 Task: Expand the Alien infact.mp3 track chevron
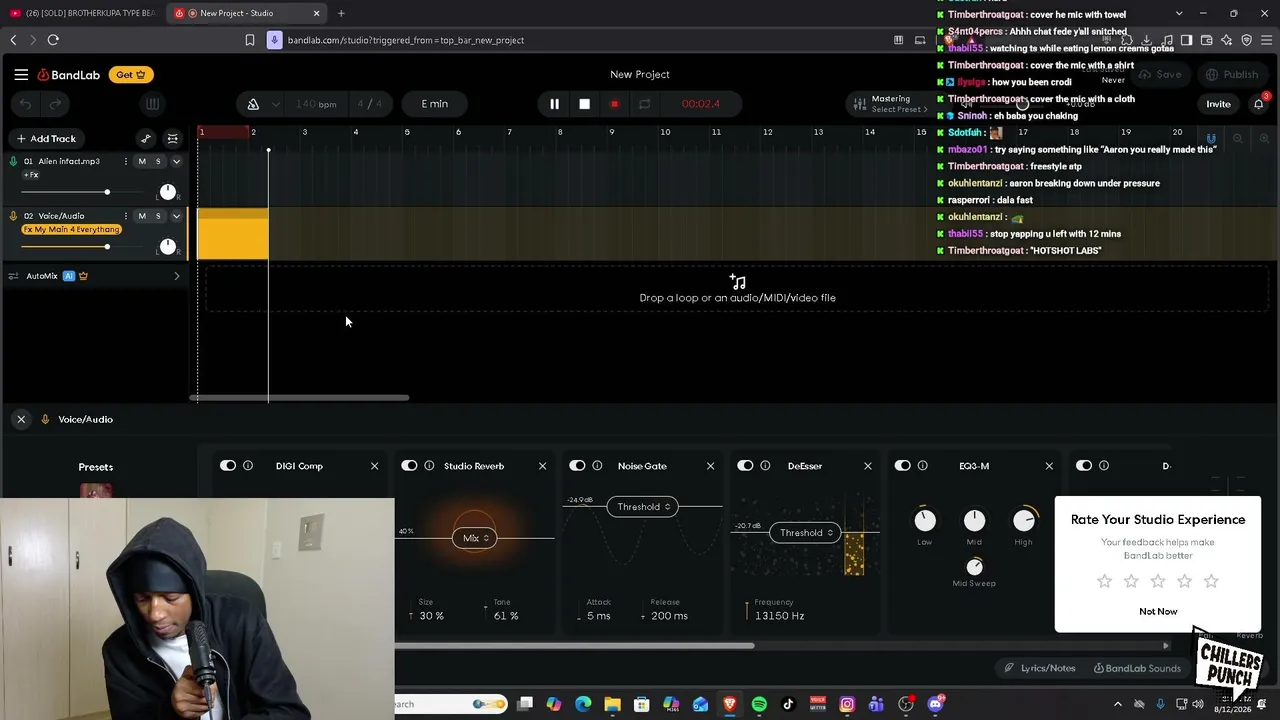176,161
